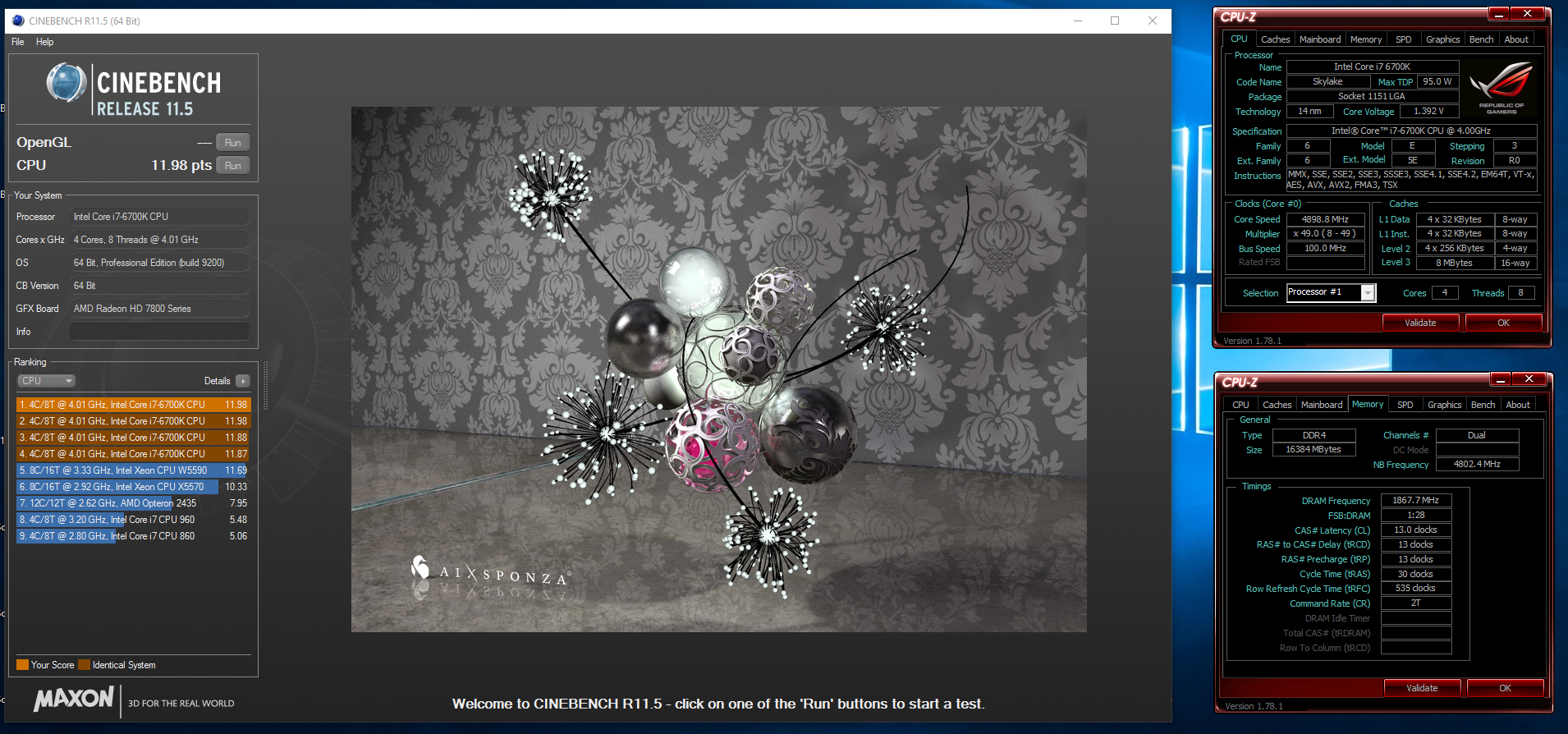This screenshot has height=734, width=1568.
Task: Open SPD tab in top CPU-Z window
Action: (1404, 39)
